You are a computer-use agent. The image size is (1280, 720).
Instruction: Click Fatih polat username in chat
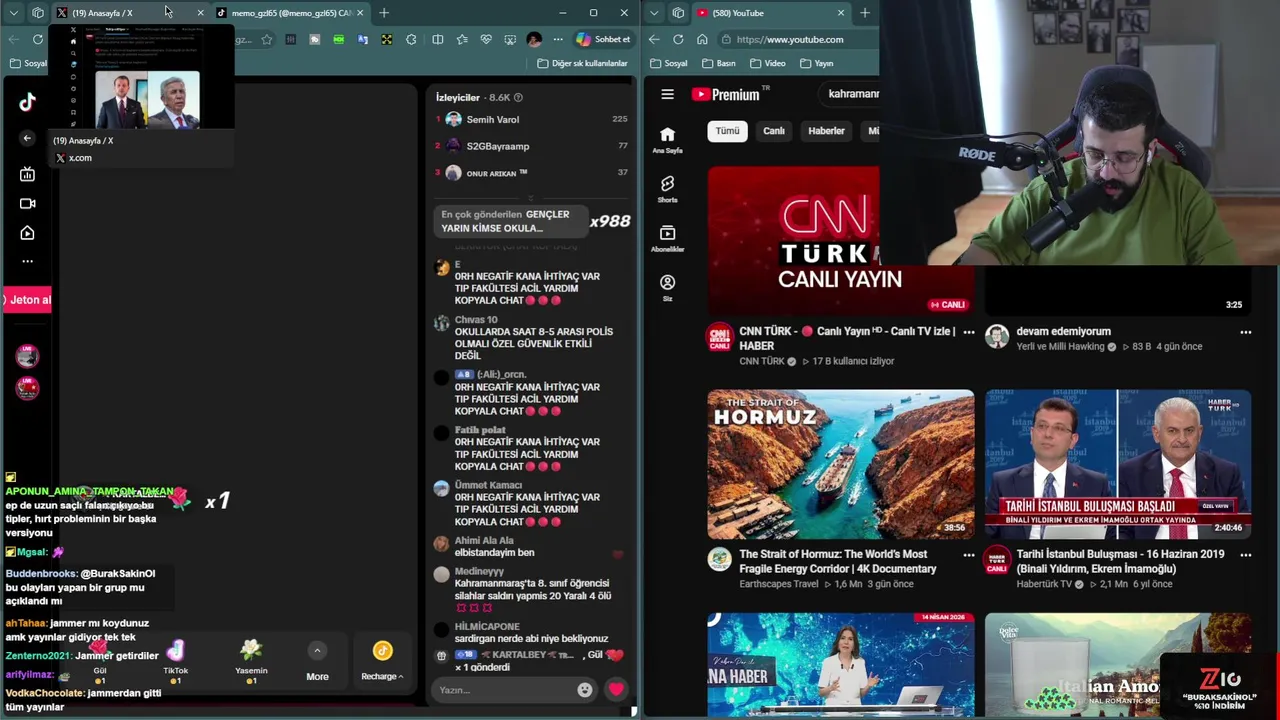tap(480, 430)
